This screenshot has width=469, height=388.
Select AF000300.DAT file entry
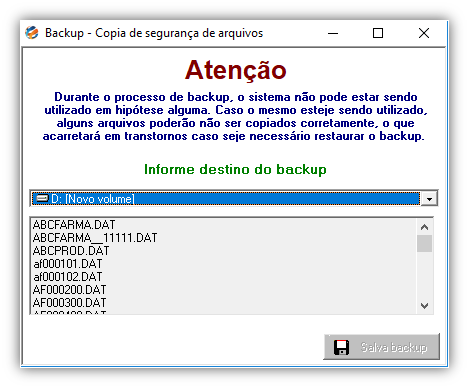[x=69, y=303]
